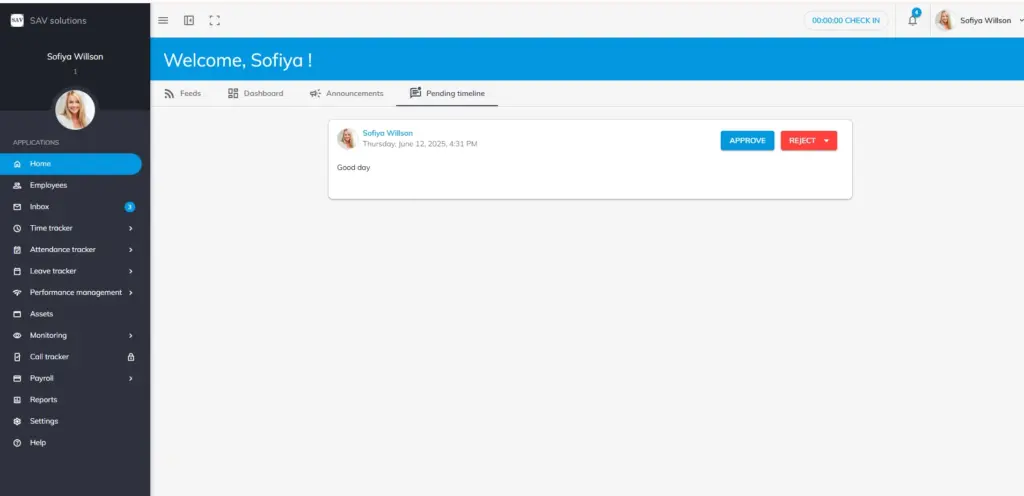Expand the Attendance tracker chevron
Screen dimensions: 1024x496
point(131,250)
